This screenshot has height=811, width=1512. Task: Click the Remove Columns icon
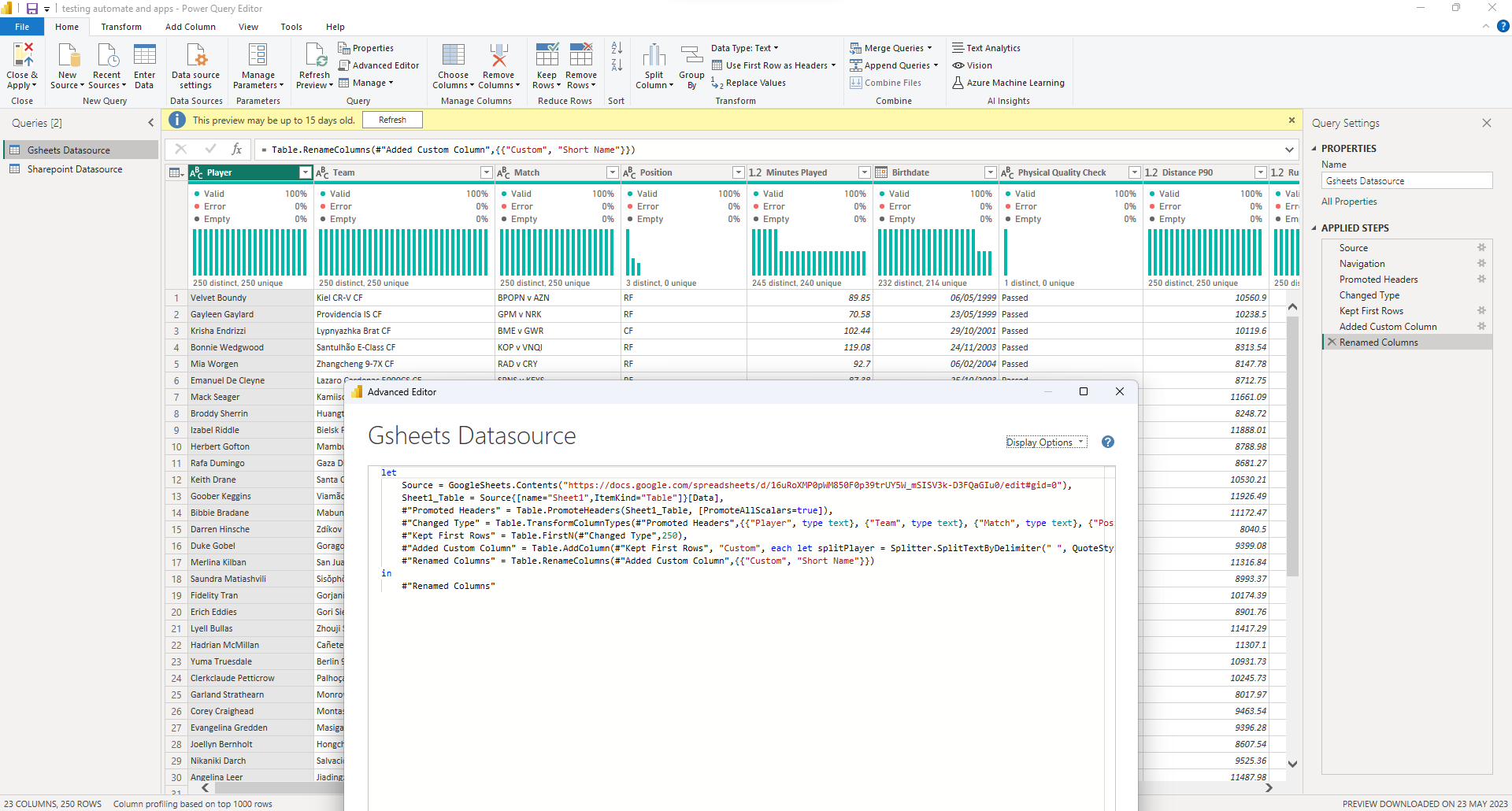click(498, 55)
